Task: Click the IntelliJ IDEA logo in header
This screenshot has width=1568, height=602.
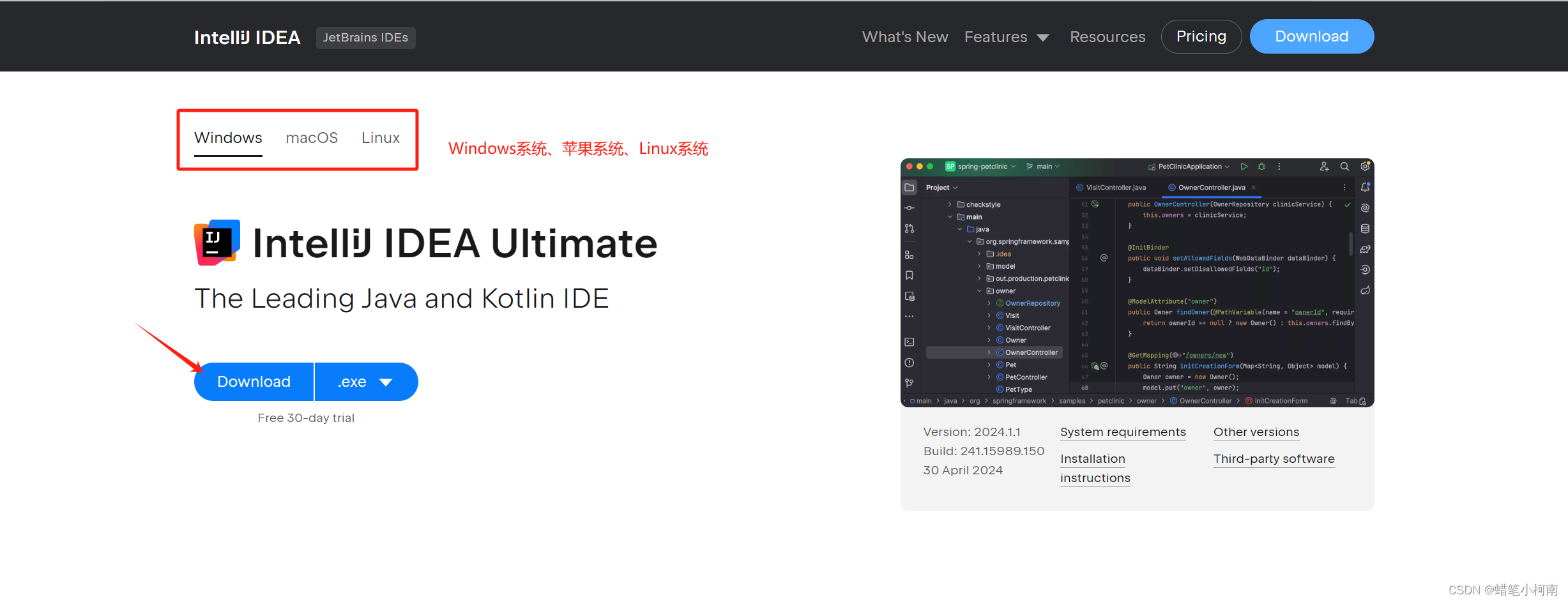Action: pos(247,38)
